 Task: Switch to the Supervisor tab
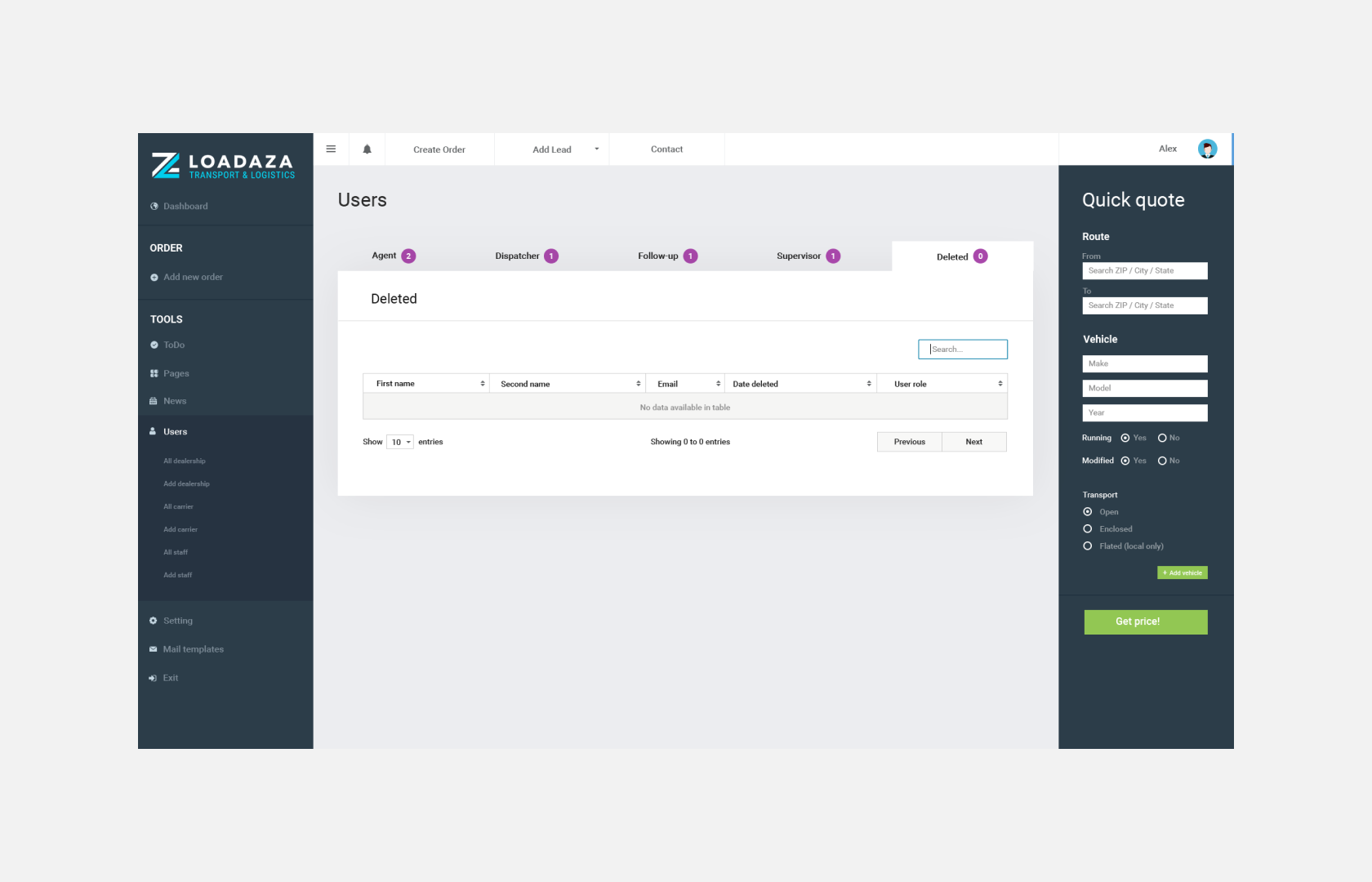(x=807, y=256)
